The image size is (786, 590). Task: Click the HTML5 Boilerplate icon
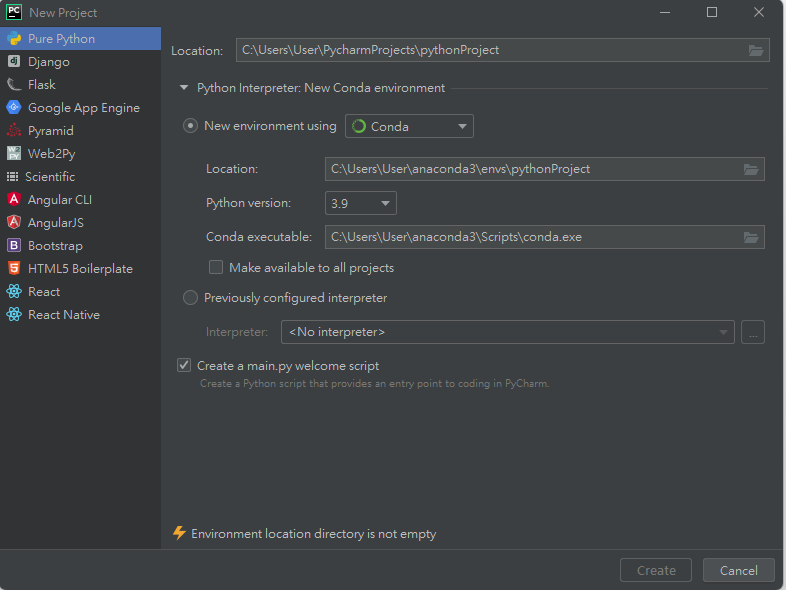click(14, 269)
